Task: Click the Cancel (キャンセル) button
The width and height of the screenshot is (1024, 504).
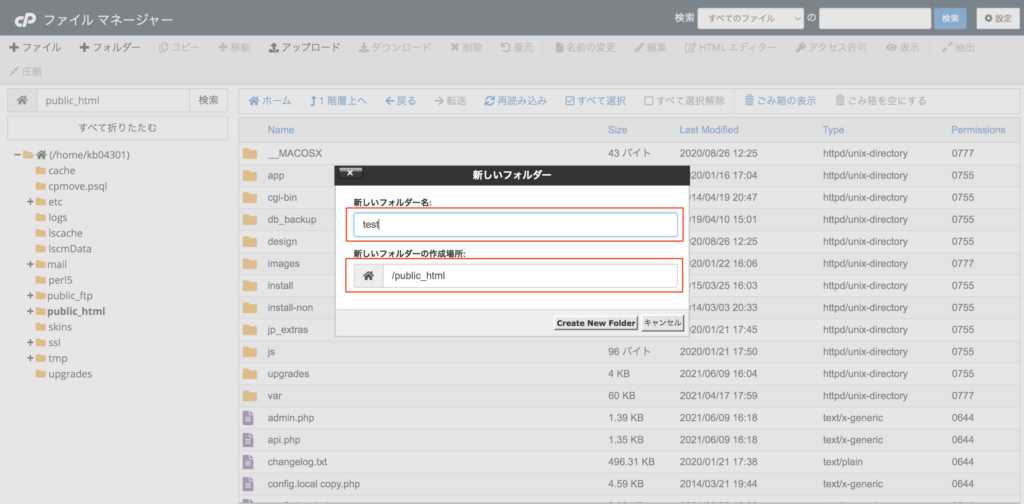Action: (x=662, y=323)
